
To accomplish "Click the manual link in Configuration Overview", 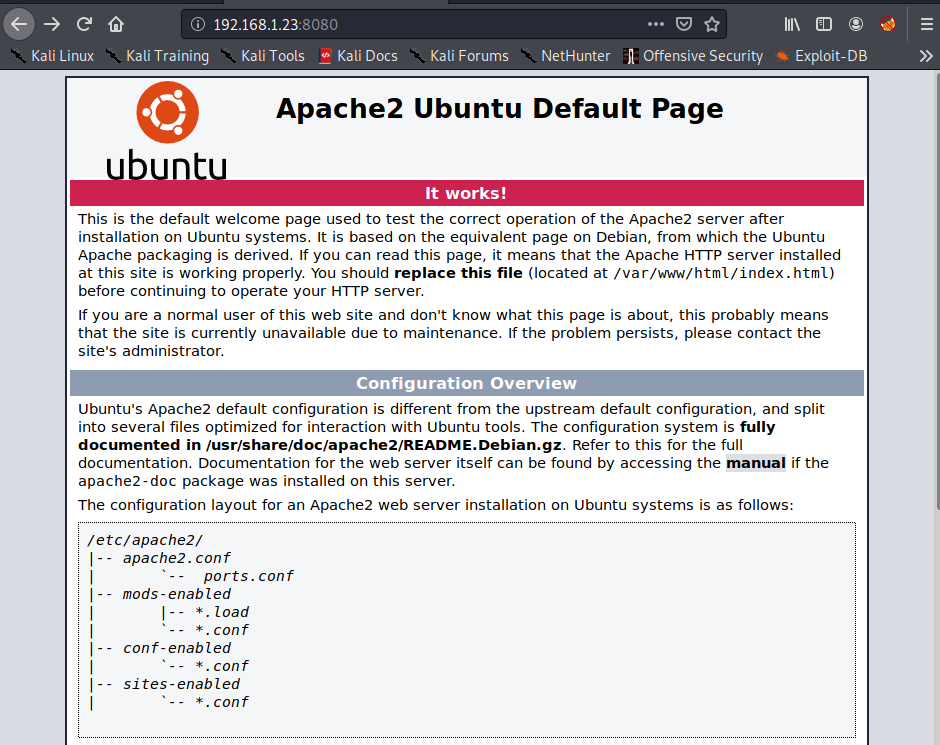I will (x=755, y=463).
